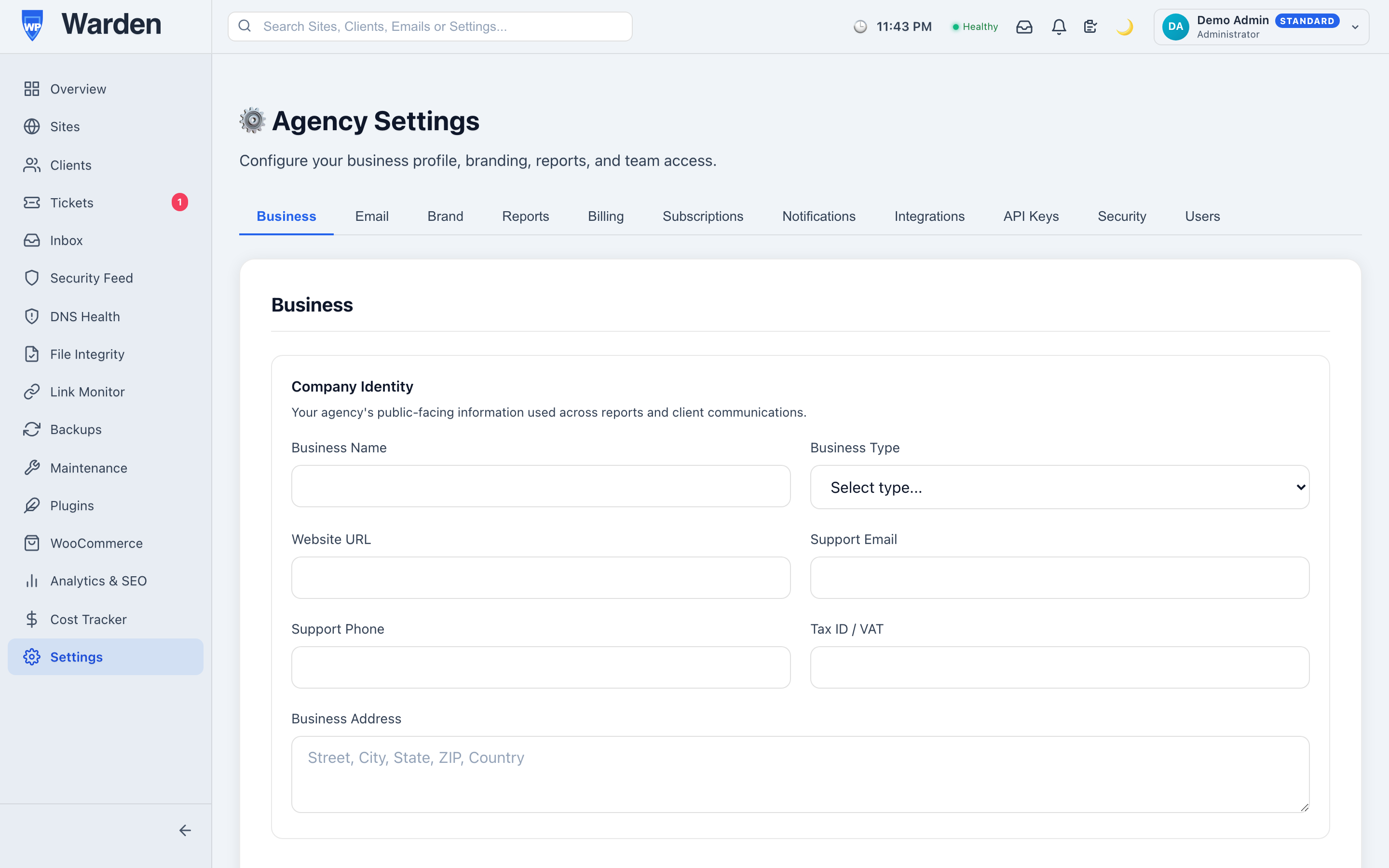This screenshot has height=868, width=1389.
Task: Open the Business Type dropdown
Action: tap(1060, 487)
